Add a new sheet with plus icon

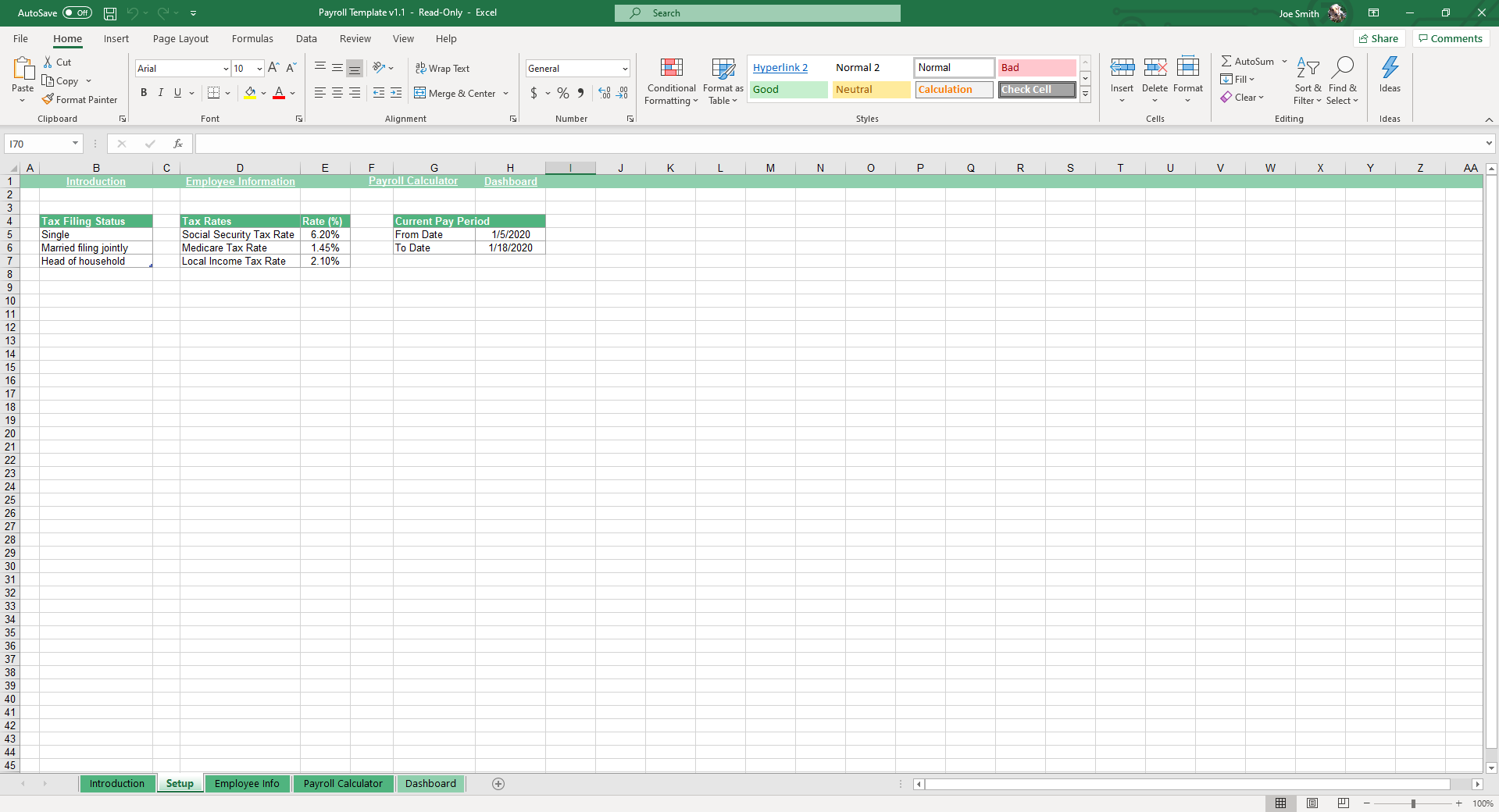pos(498,784)
